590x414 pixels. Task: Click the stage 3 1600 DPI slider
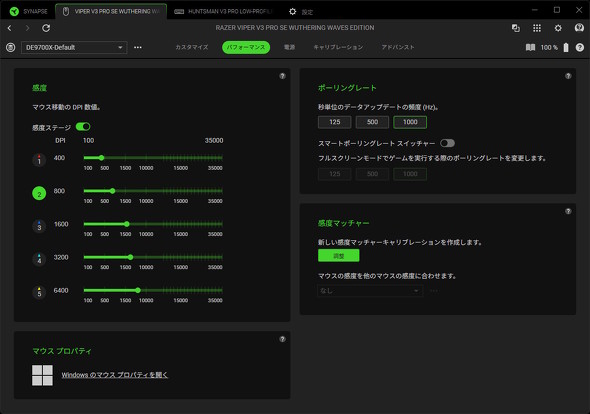153,224
